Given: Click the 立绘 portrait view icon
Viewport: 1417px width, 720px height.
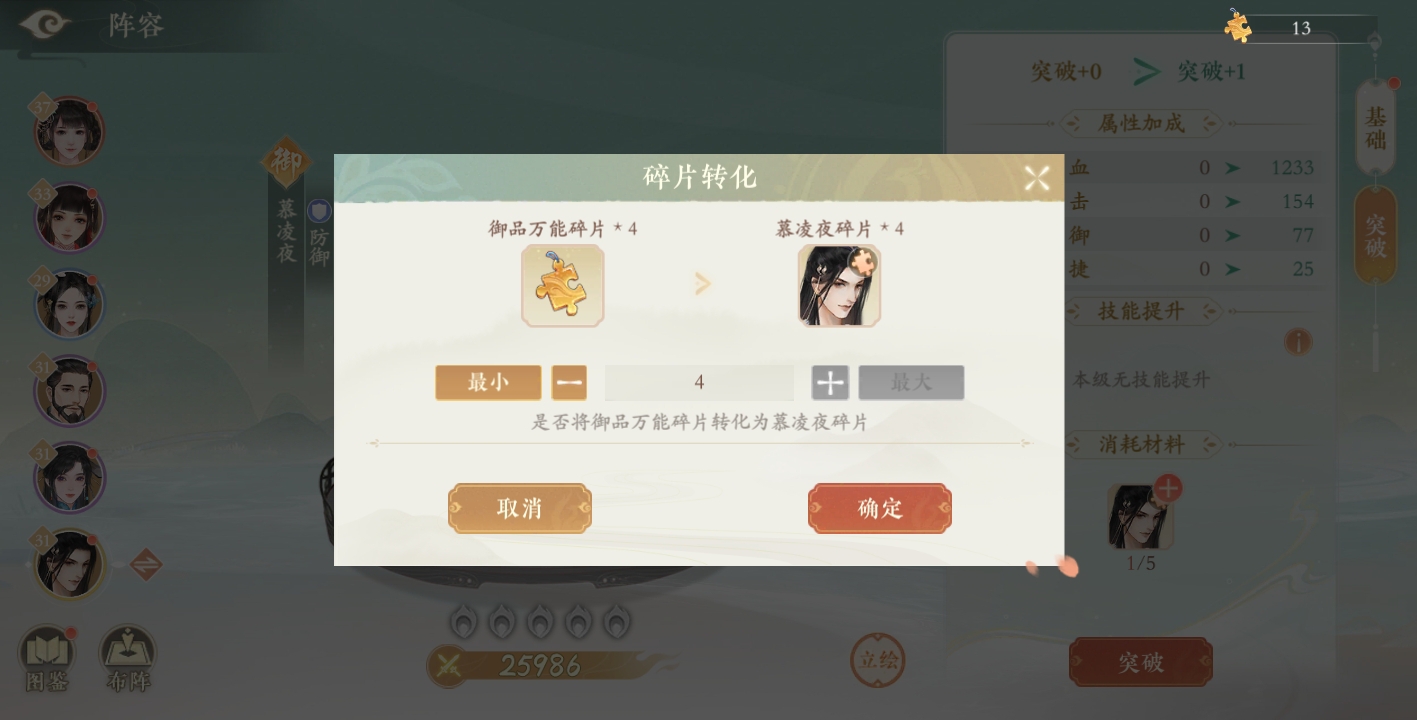Looking at the screenshot, I should pyautogui.click(x=877, y=660).
